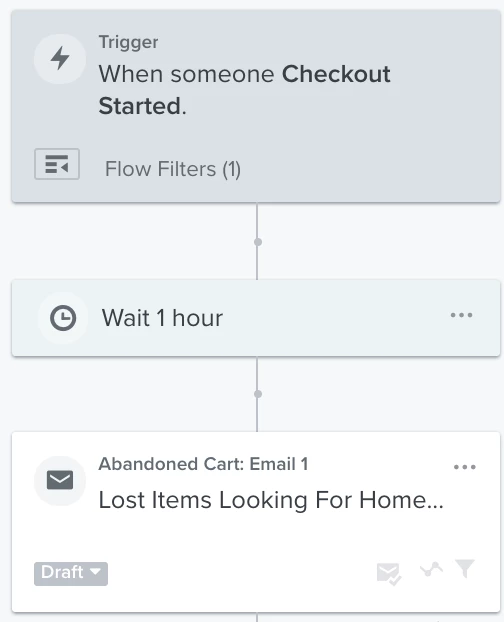Click the lightning bolt trigger icon
The image size is (504, 622).
[60, 59]
